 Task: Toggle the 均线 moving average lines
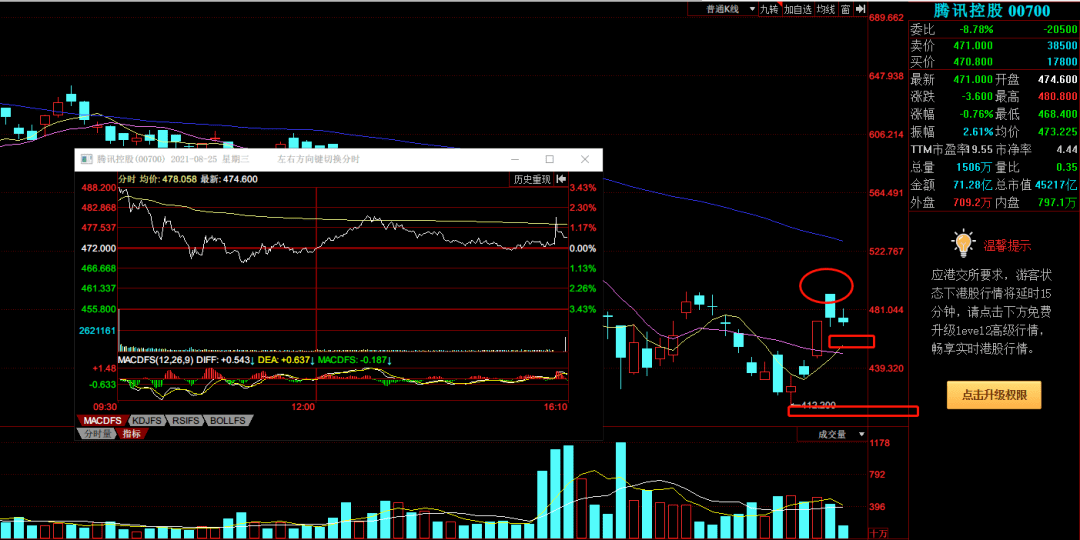[825, 9]
